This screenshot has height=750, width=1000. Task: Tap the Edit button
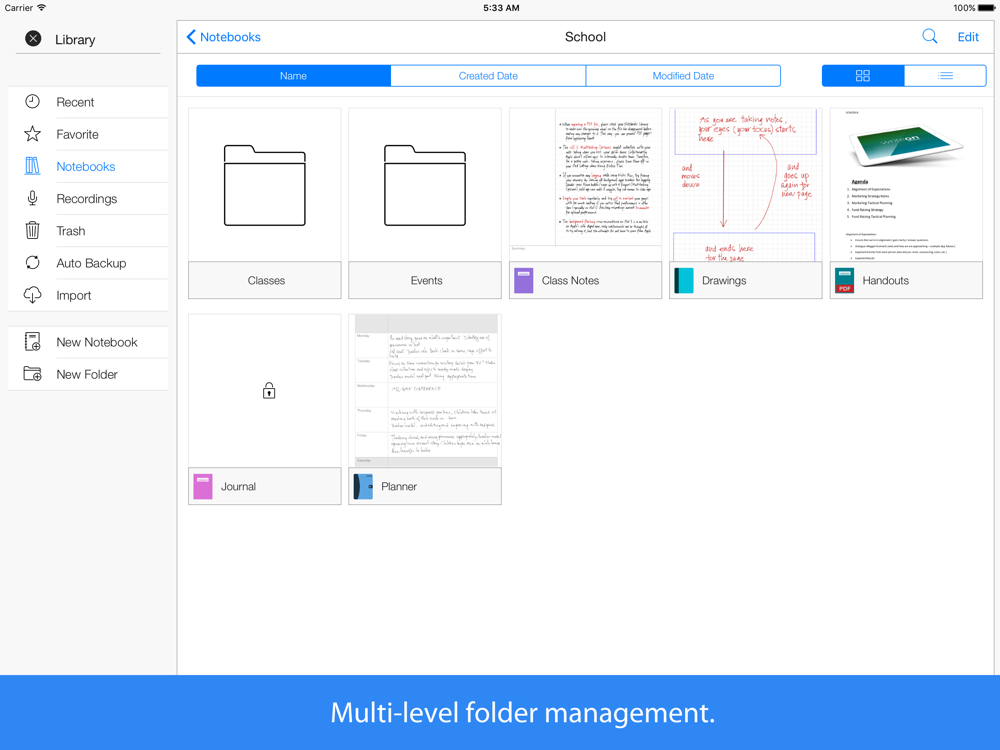968,37
